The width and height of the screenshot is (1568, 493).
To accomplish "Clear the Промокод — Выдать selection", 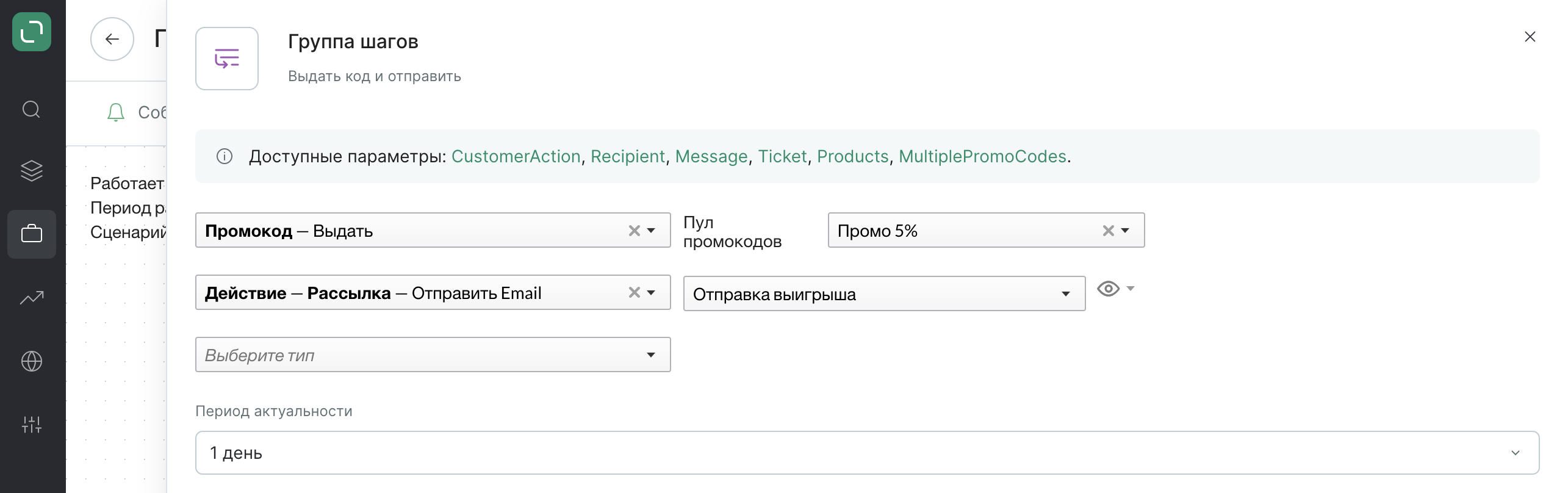I will 635,231.
